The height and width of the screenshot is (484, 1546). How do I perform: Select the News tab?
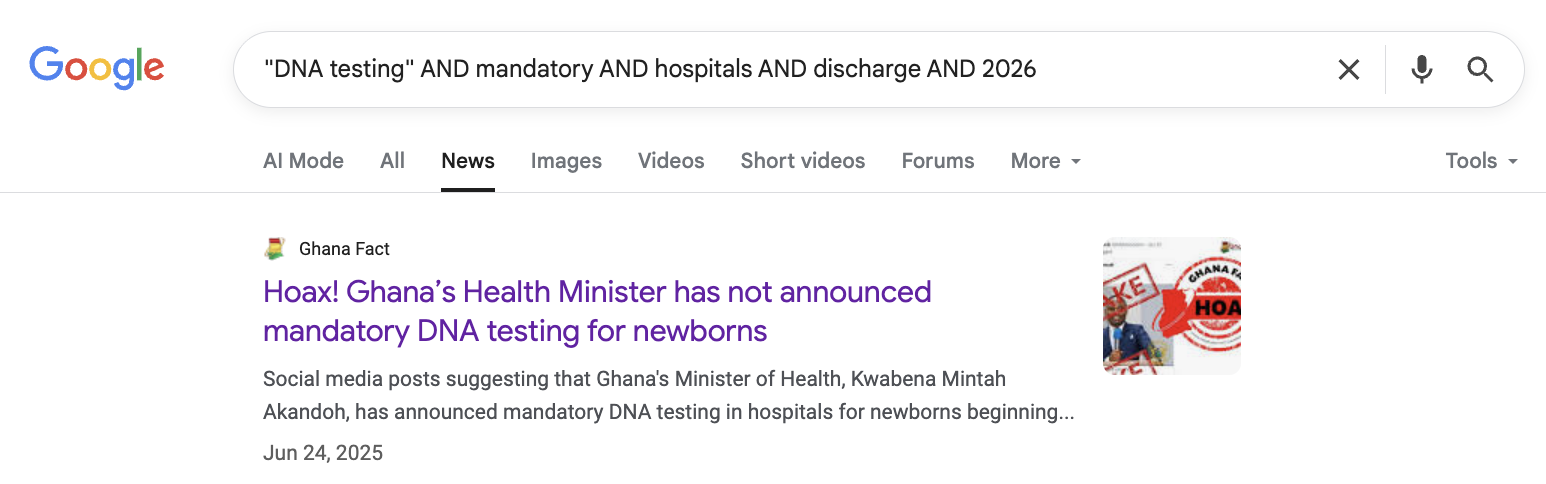coord(468,161)
